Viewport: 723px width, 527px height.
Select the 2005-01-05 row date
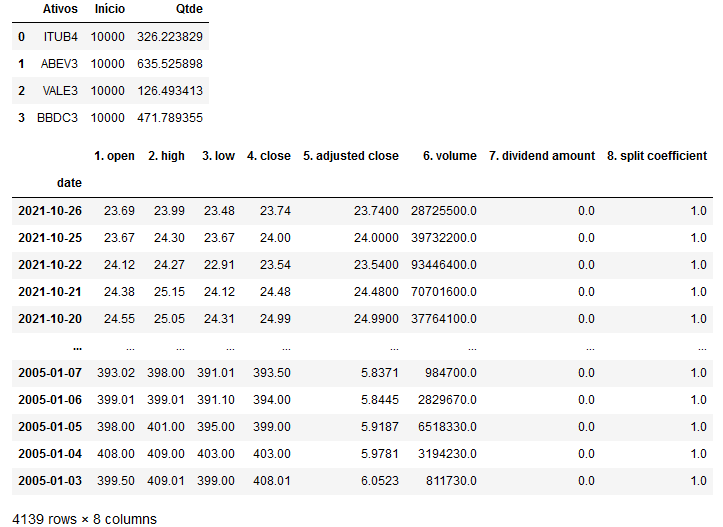tap(50, 426)
